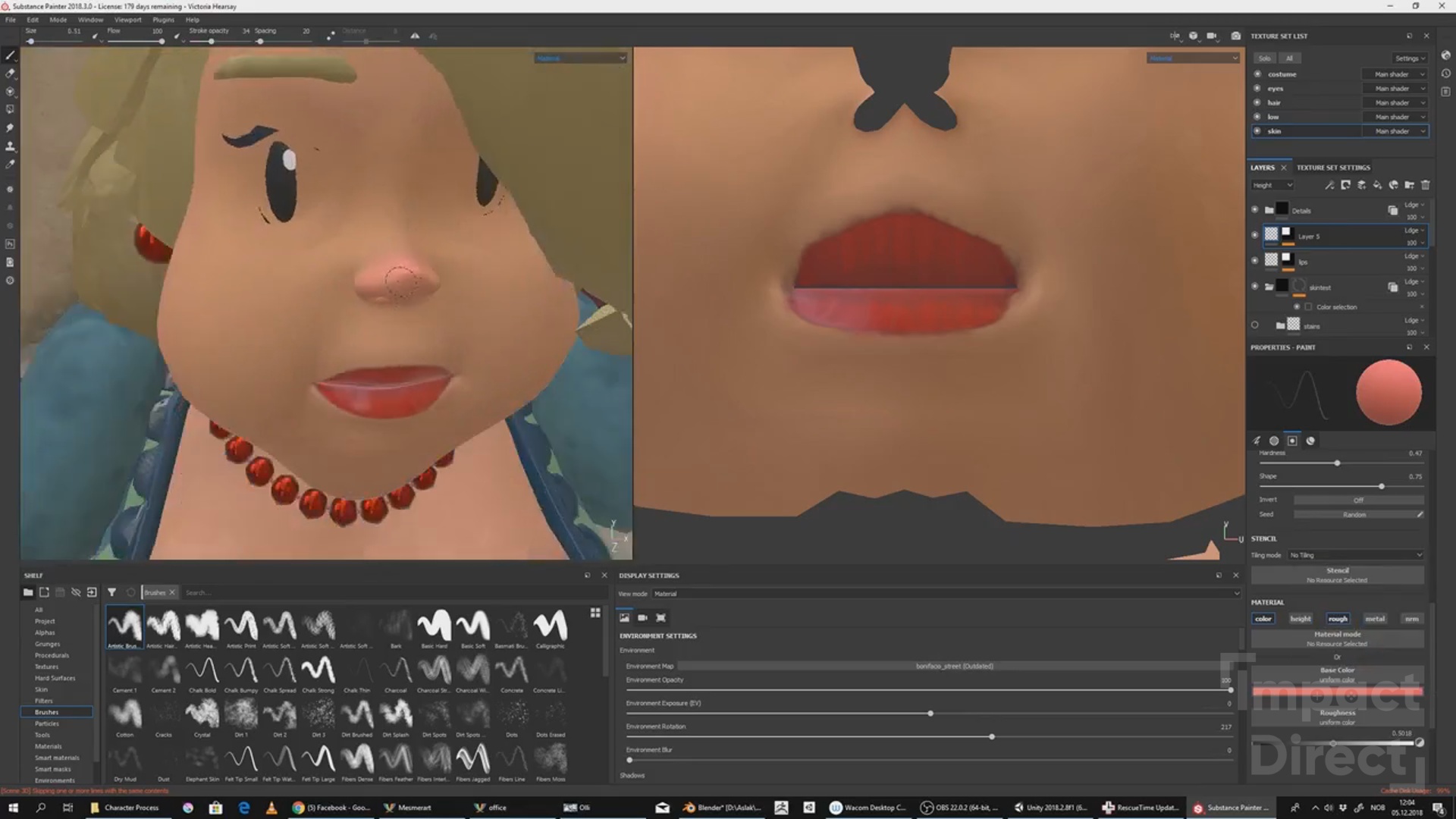Image resolution: width=1456 pixels, height=819 pixels.
Task: Toggle the rough material channel button
Action: pos(1338,619)
